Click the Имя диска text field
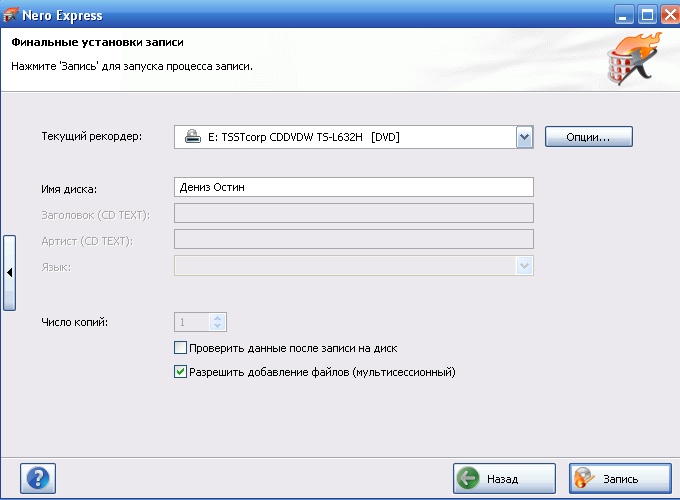 (354, 187)
